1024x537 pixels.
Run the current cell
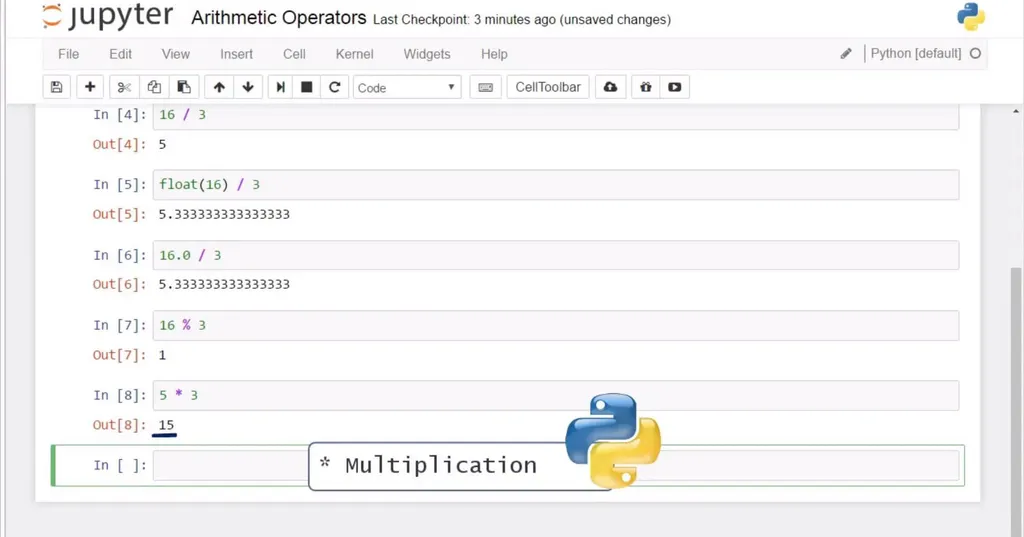[280, 87]
